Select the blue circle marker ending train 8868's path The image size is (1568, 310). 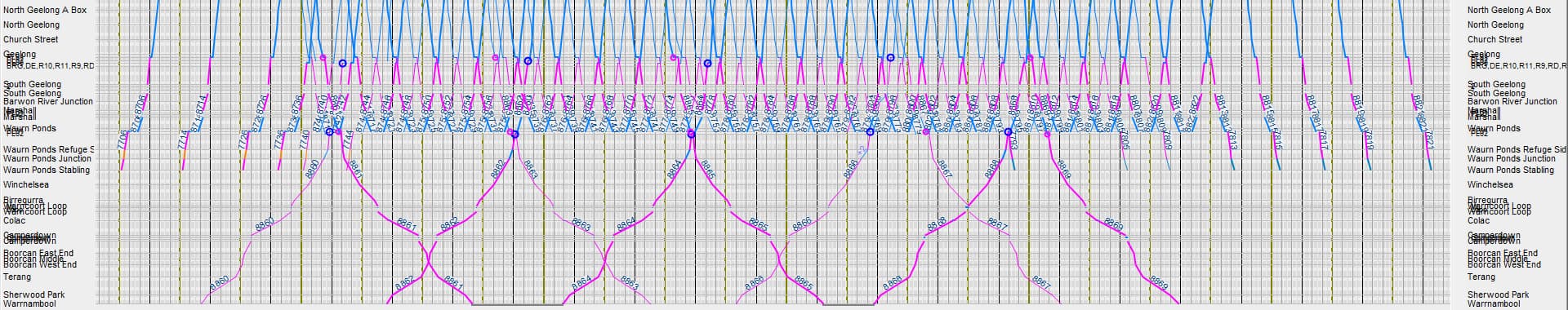click(x=1008, y=131)
